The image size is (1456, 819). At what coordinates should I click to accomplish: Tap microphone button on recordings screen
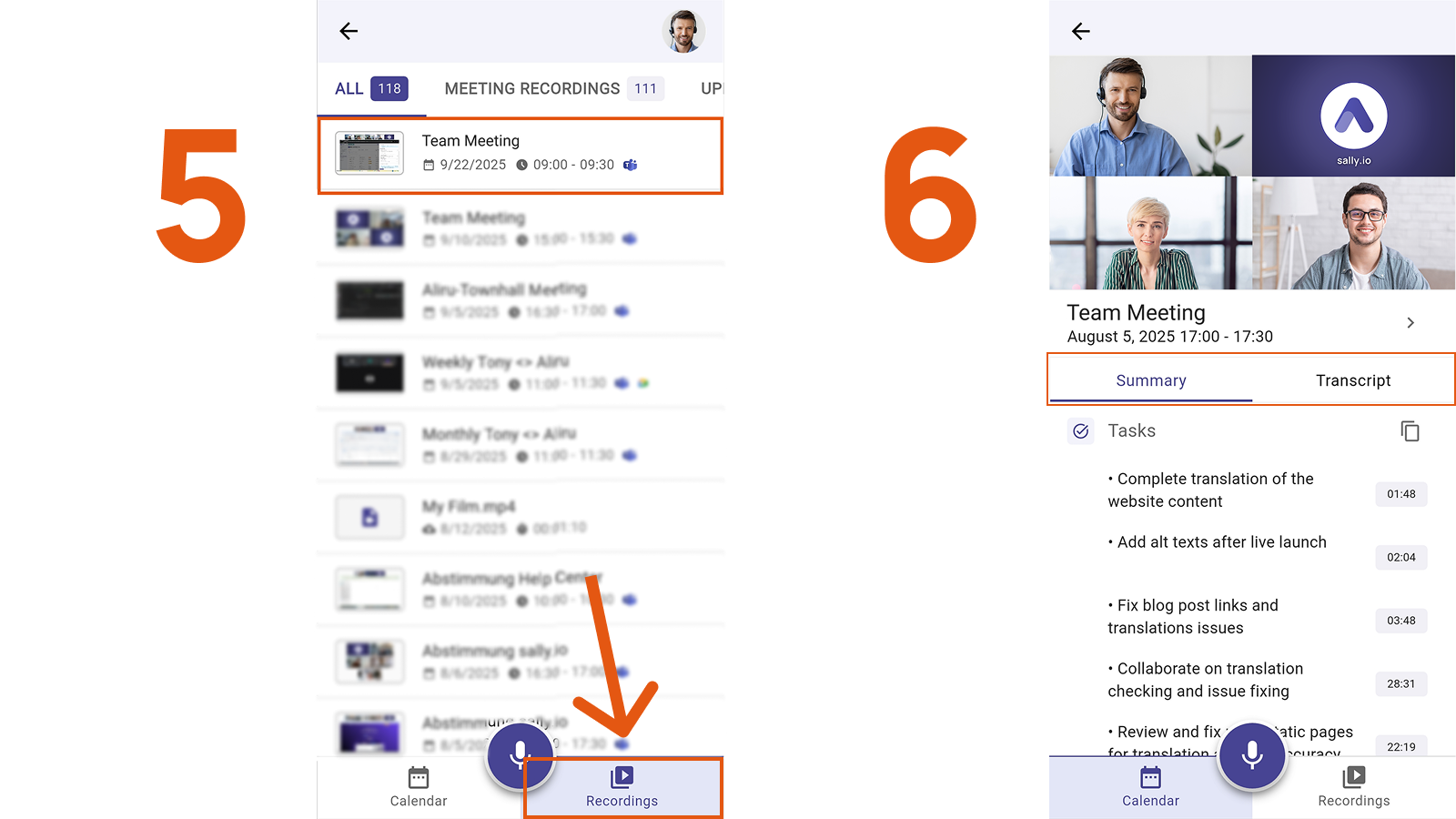click(x=520, y=754)
